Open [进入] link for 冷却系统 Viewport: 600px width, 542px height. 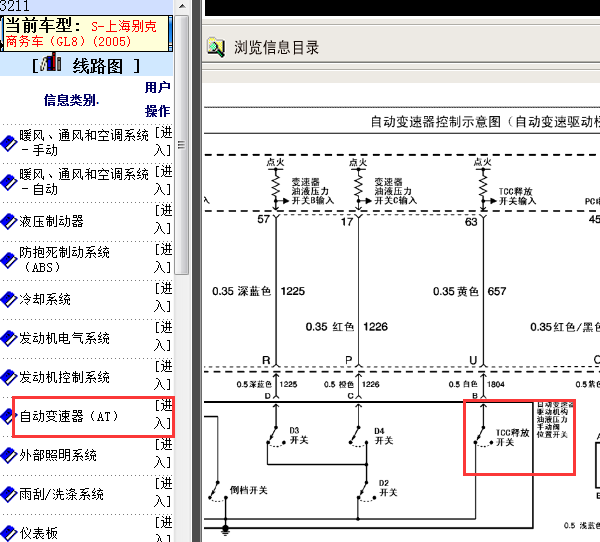pyautogui.click(x=163, y=297)
